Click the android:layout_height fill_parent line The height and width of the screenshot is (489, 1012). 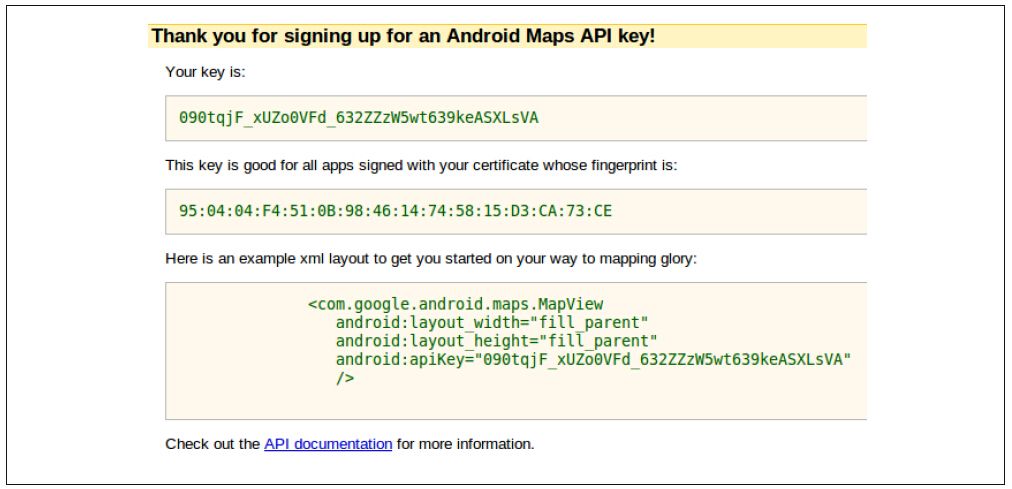tap(496, 341)
